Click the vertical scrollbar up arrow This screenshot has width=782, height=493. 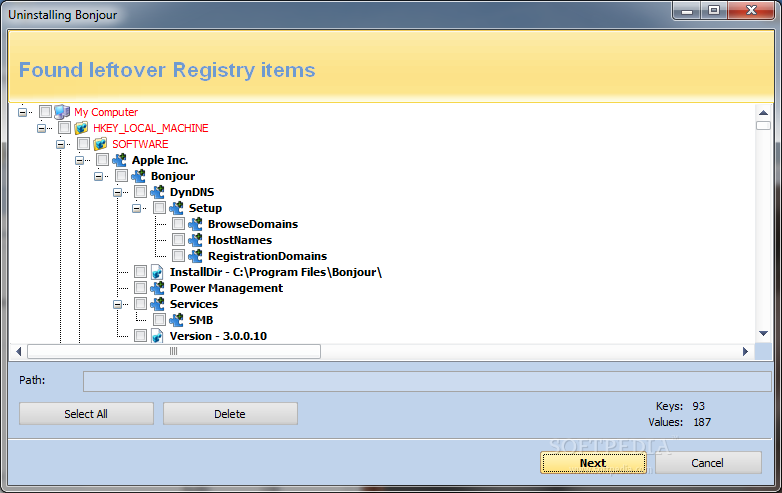click(763, 112)
